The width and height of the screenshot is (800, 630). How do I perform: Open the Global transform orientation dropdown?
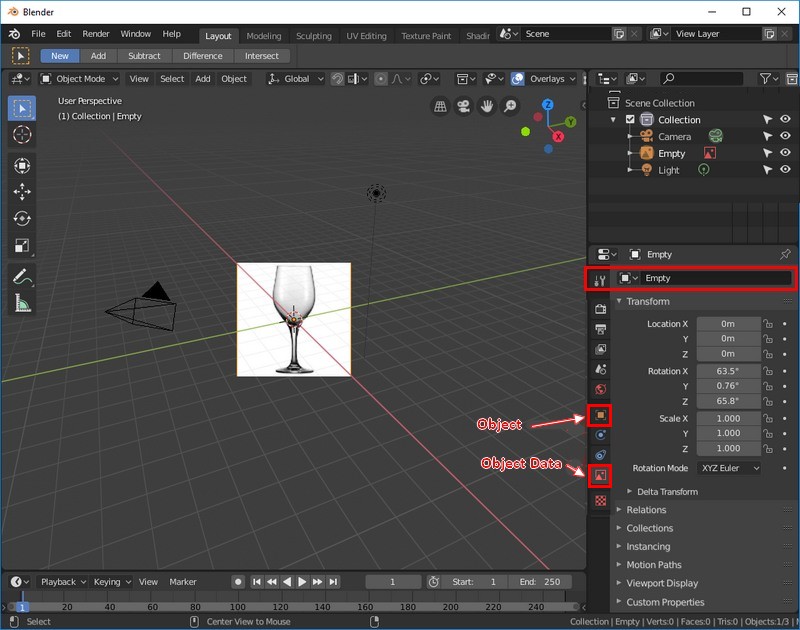296,79
